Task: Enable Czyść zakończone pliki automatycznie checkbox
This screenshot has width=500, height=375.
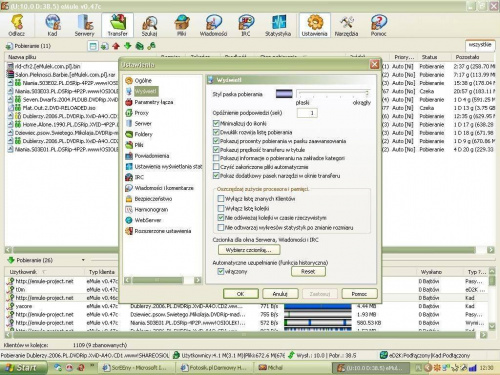Action: pos(216,167)
